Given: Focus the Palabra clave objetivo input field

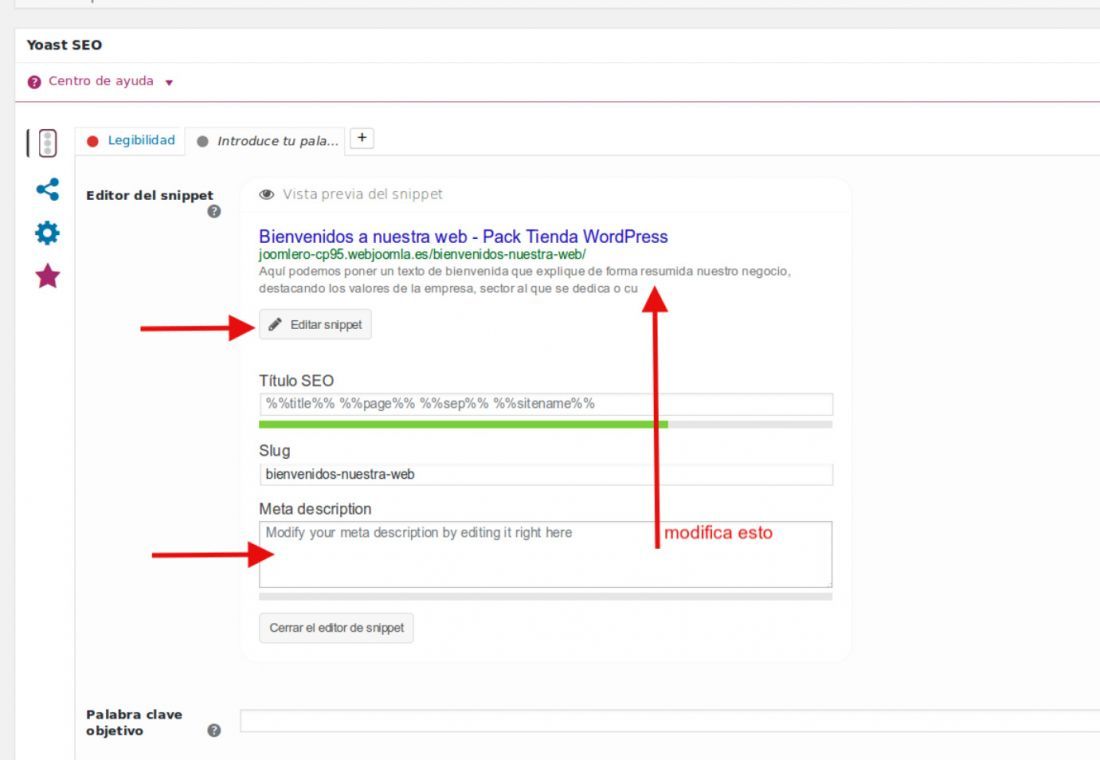Looking at the screenshot, I should click(x=670, y=721).
